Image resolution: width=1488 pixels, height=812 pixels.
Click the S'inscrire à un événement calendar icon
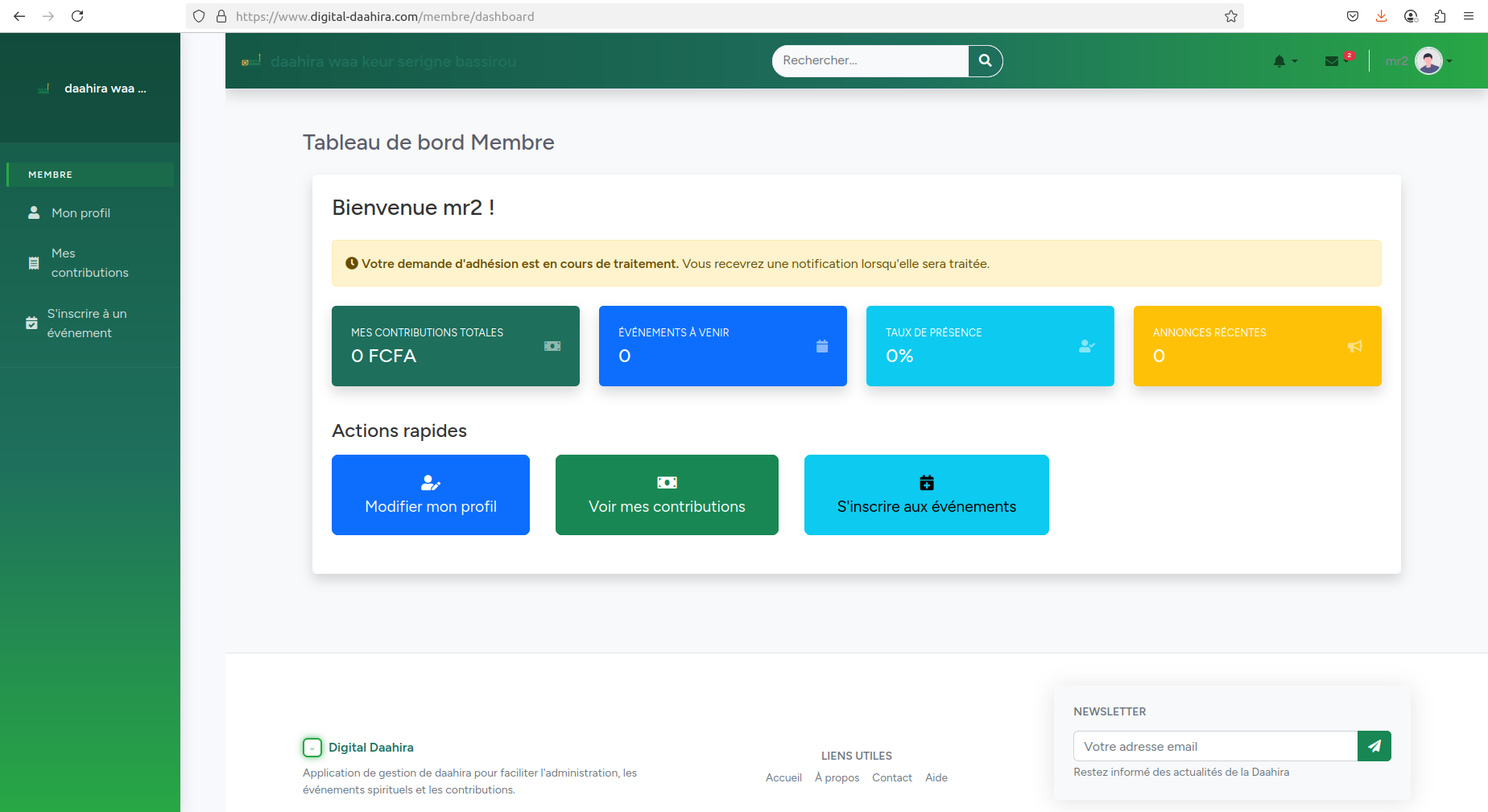(x=31, y=323)
